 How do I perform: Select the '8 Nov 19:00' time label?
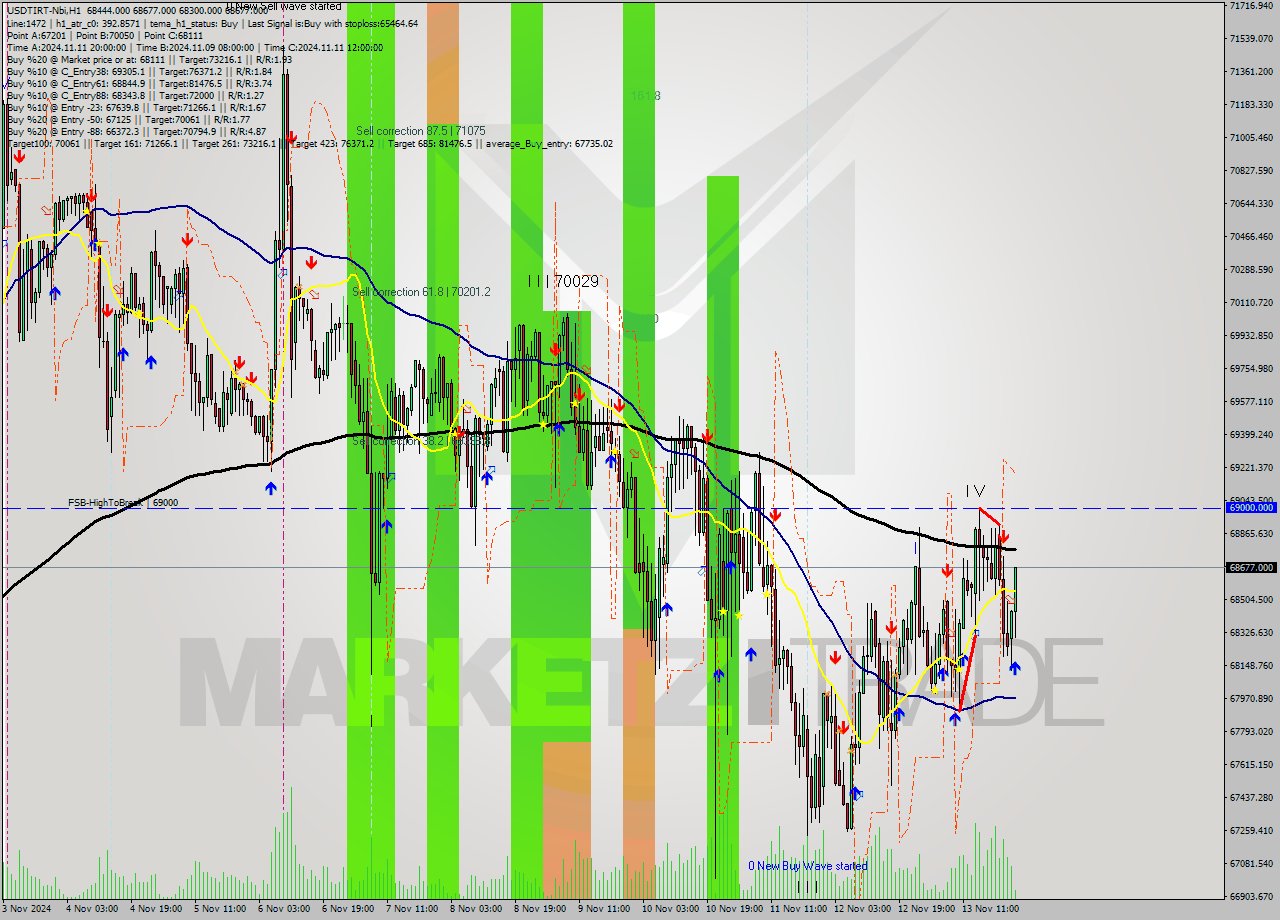[539, 909]
